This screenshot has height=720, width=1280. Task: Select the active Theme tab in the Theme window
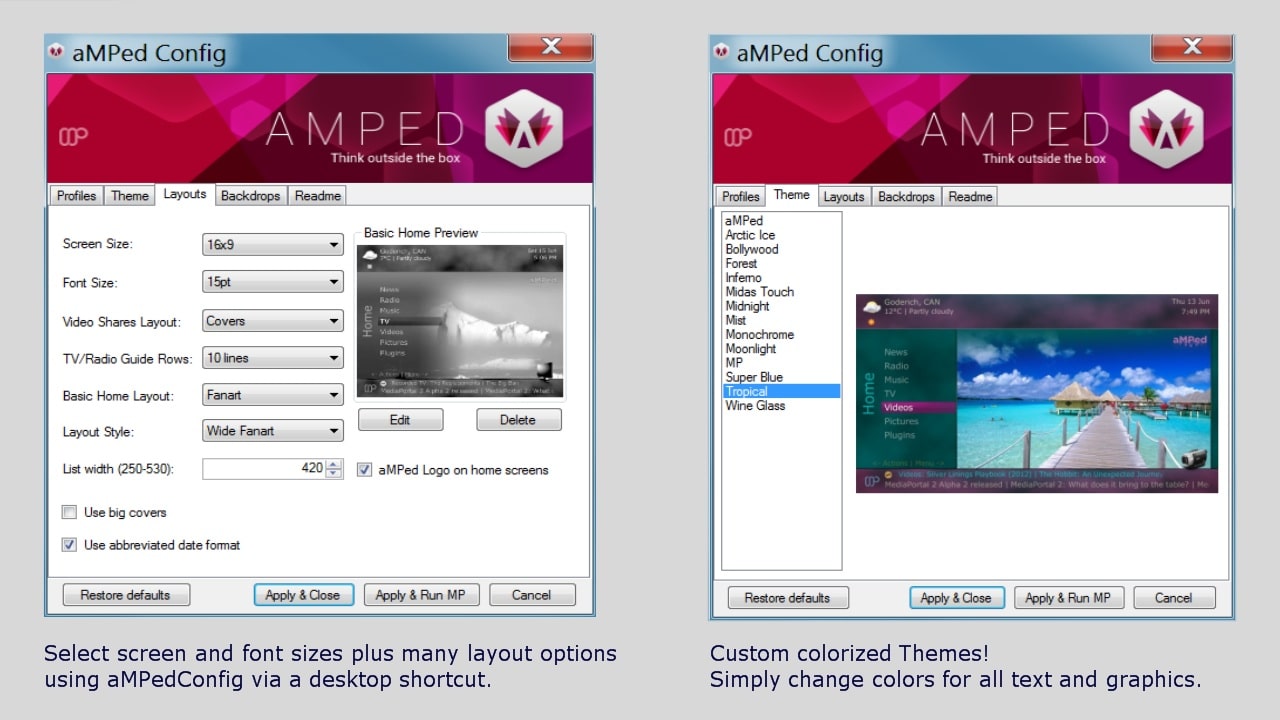792,196
